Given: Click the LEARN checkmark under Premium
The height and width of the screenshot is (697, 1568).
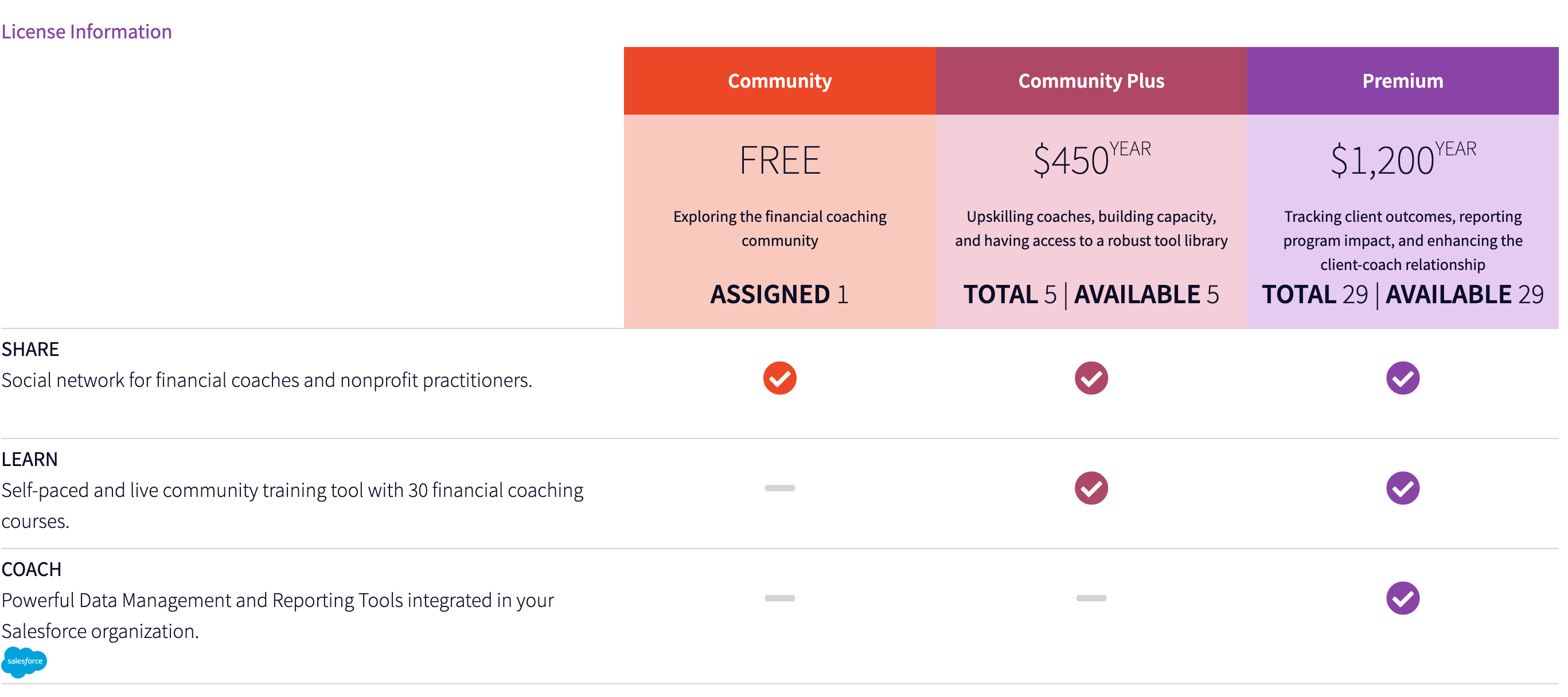Looking at the screenshot, I should [1402, 488].
